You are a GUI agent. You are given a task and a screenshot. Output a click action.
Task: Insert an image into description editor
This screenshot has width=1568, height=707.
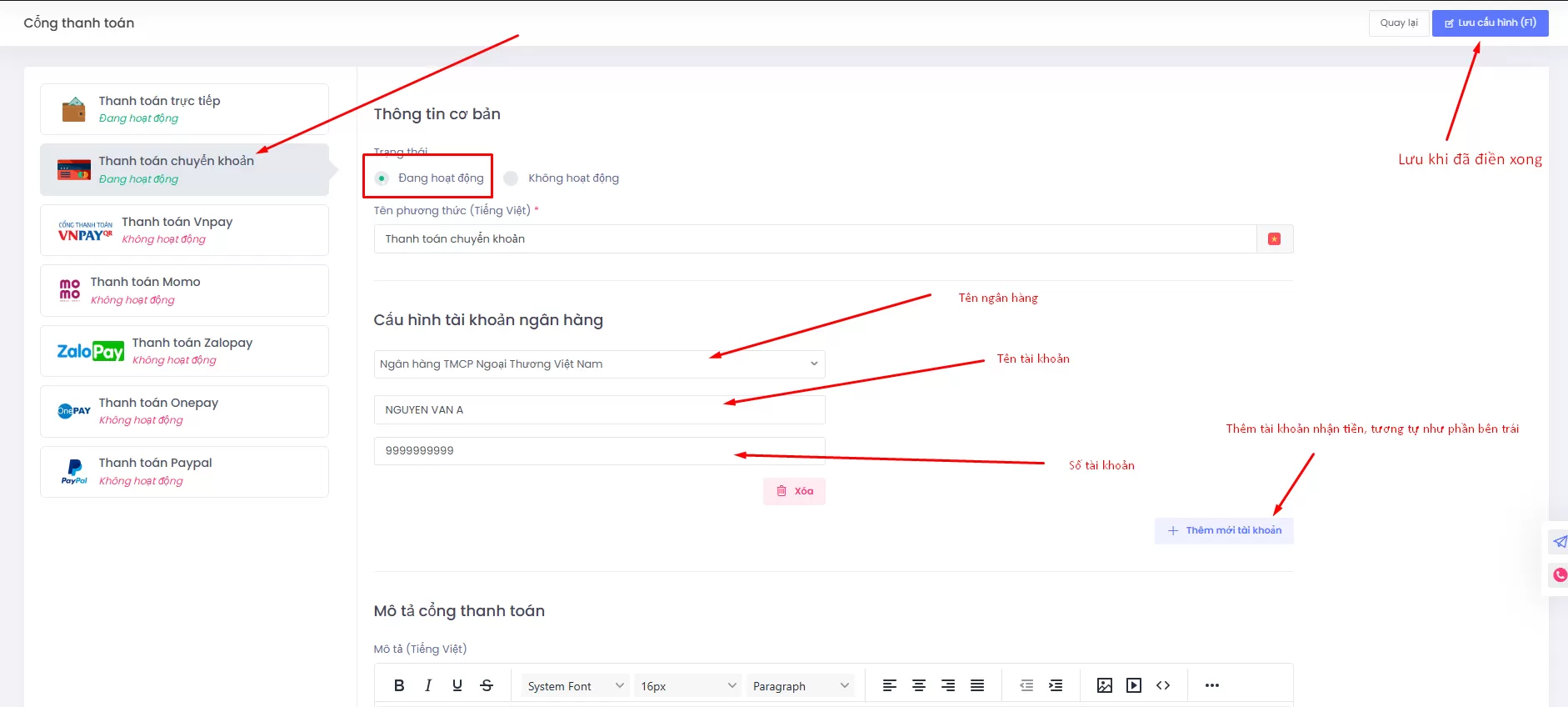click(x=1105, y=685)
